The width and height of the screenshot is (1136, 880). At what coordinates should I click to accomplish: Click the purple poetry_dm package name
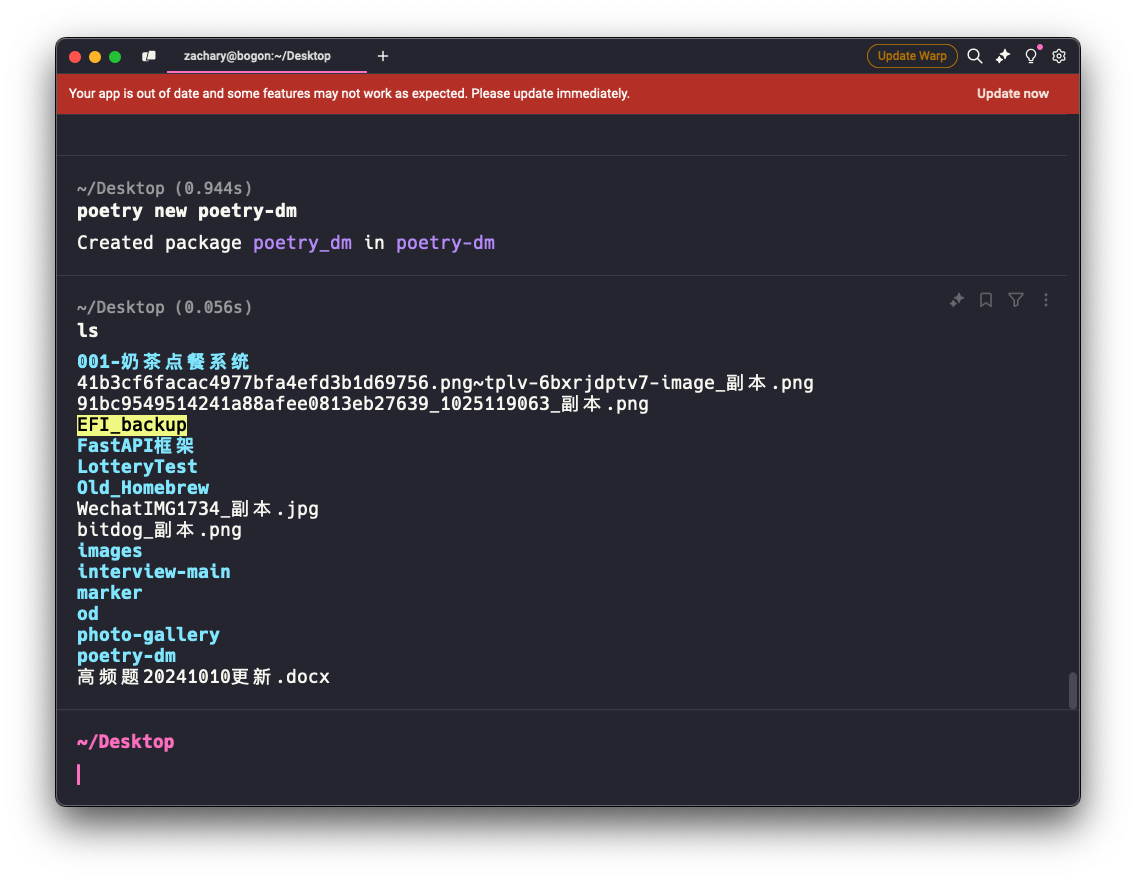click(302, 243)
